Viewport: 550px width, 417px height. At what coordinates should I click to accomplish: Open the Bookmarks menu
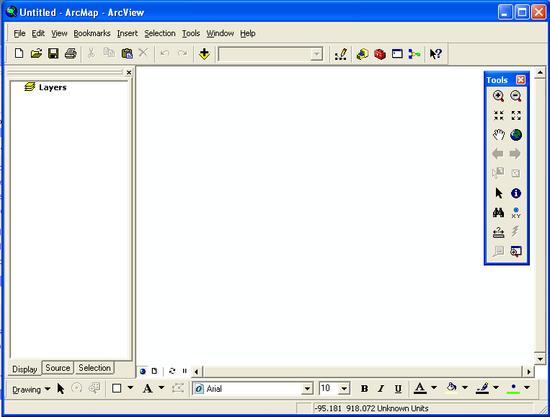tap(92, 33)
